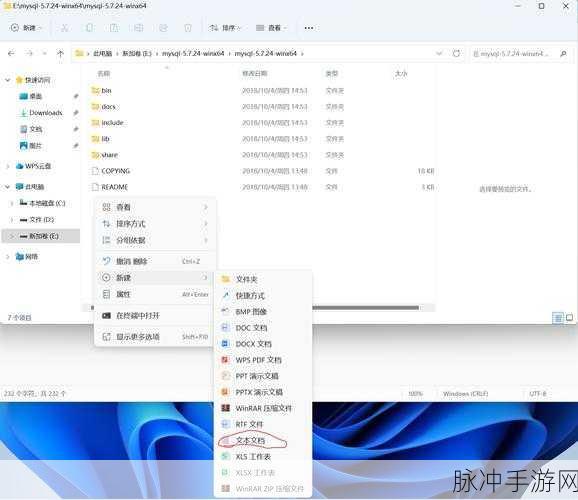Switch to details view icon in status bar
The height and width of the screenshot is (500, 578).
[558, 318]
